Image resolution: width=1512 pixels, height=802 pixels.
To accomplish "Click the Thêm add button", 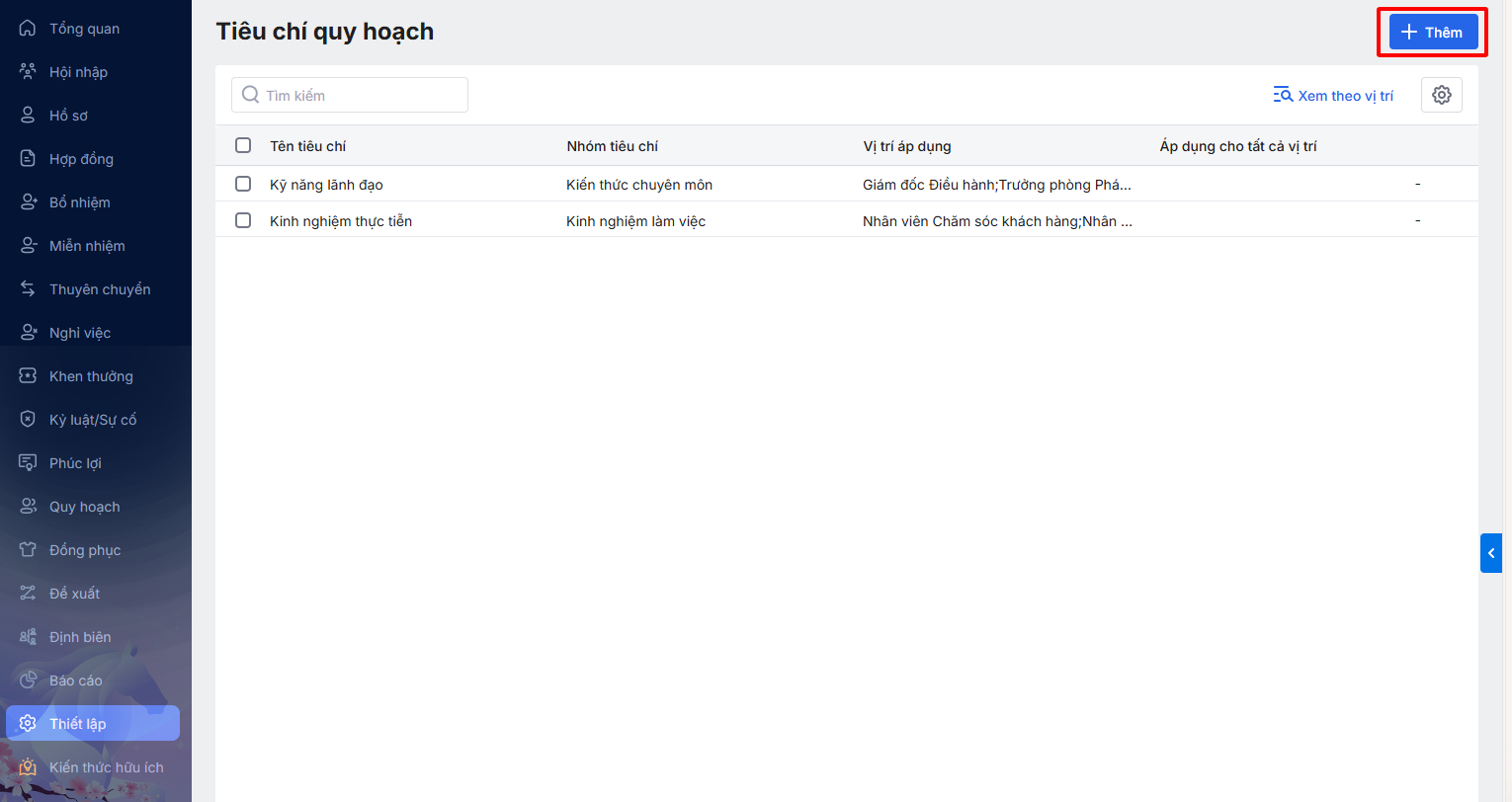I will [1433, 32].
